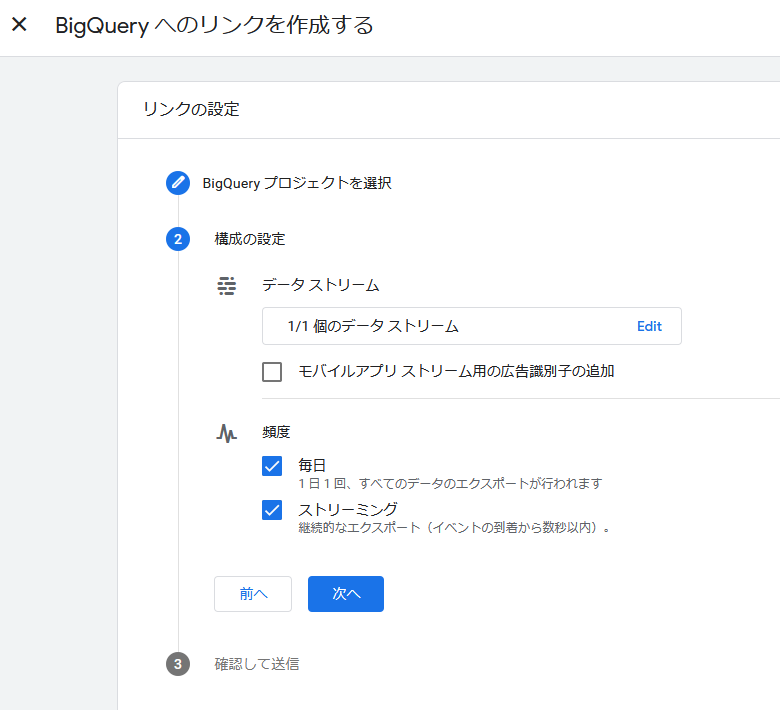This screenshot has height=710, width=780.
Task: Select step 2 circle 構成の設定
Action: [x=178, y=239]
